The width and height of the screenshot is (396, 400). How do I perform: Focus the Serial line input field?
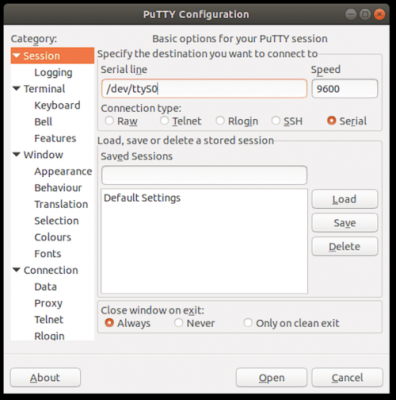coord(204,88)
